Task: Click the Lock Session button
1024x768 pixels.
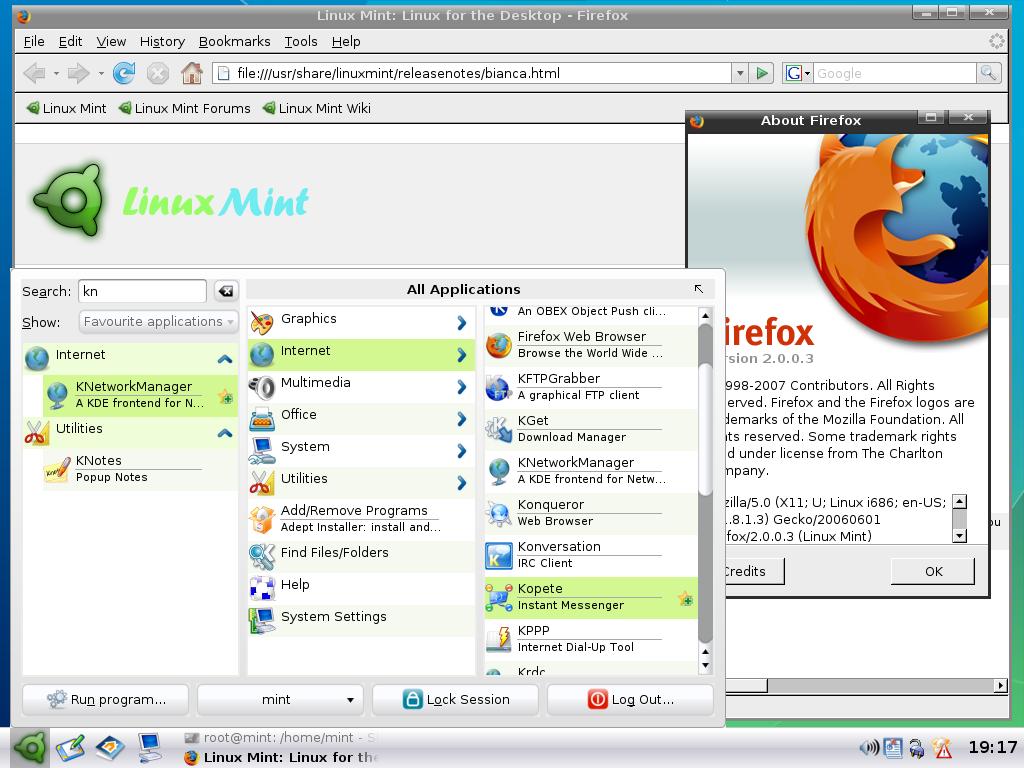Action: click(x=455, y=699)
